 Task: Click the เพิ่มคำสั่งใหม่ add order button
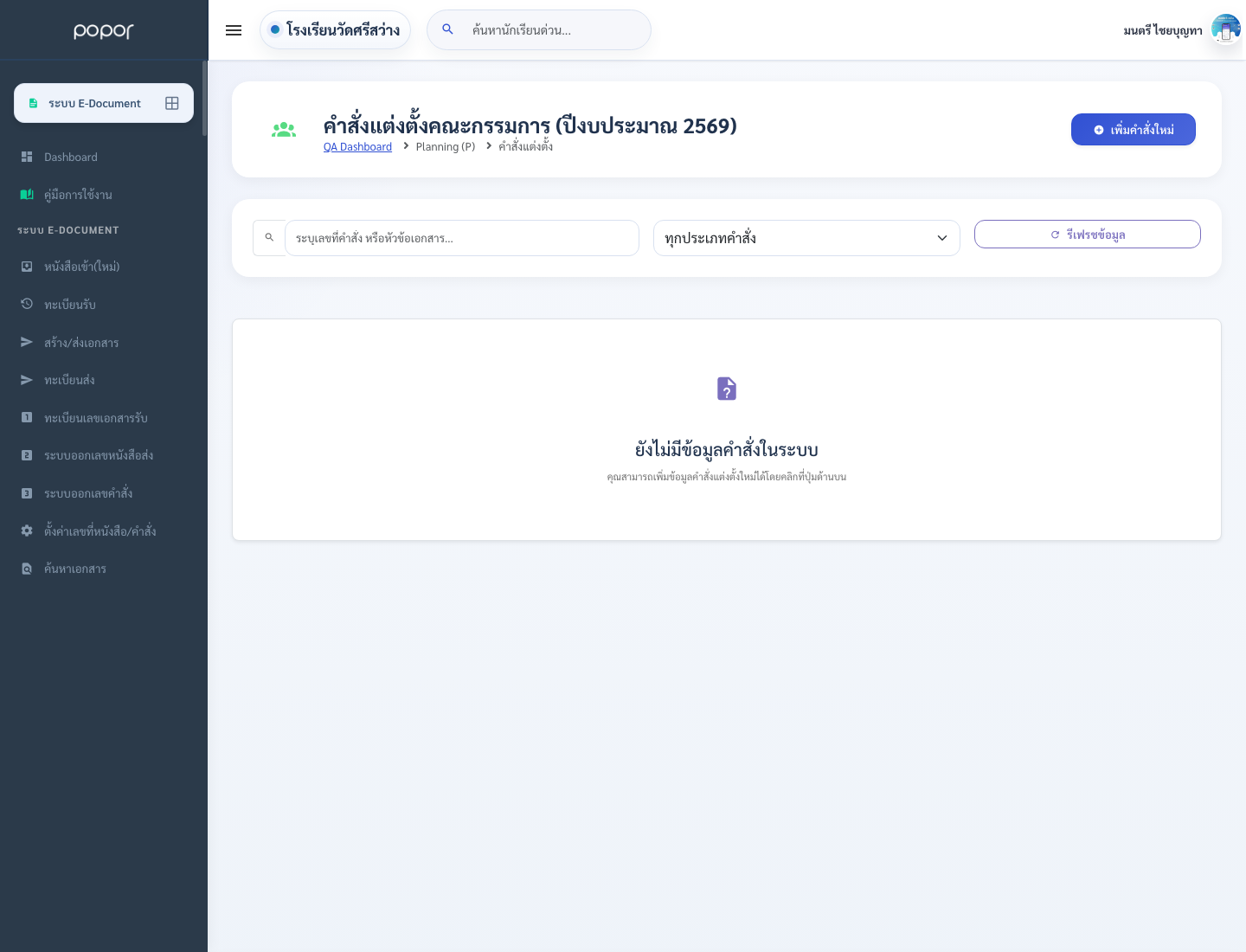[x=1134, y=130]
